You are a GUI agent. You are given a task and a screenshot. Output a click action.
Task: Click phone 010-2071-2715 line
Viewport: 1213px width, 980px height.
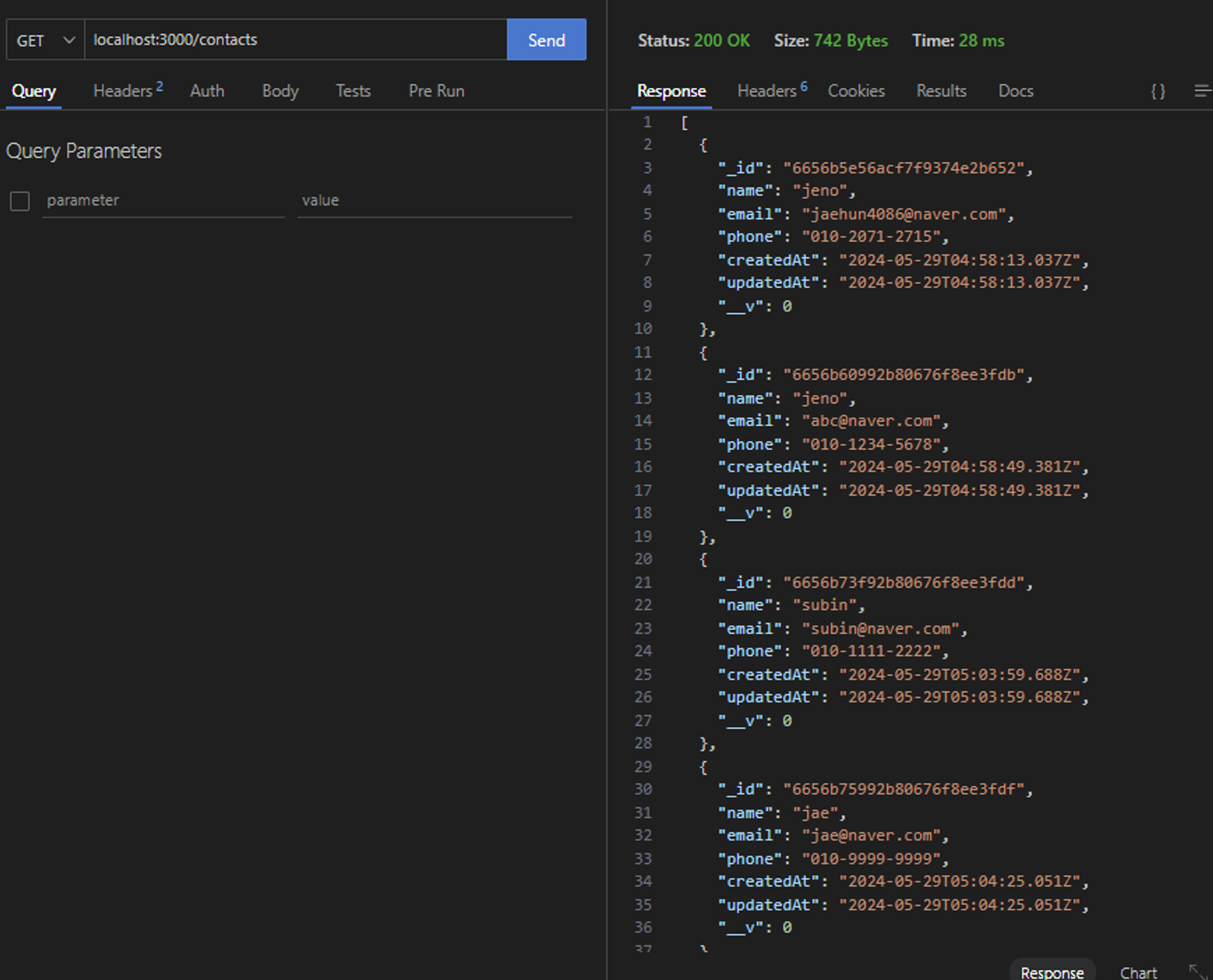click(833, 237)
